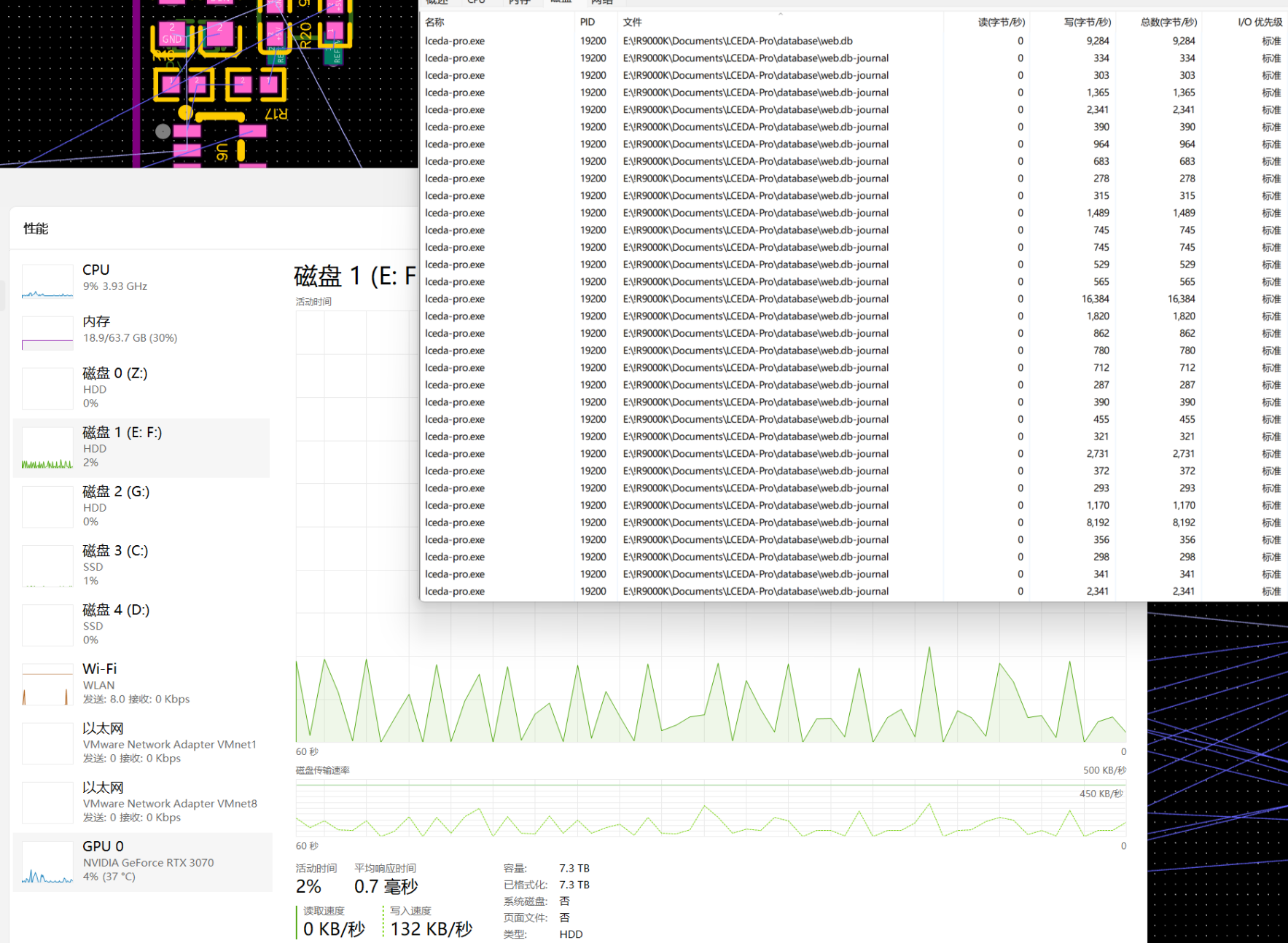Sort processes by PID column header

coord(588,23)
